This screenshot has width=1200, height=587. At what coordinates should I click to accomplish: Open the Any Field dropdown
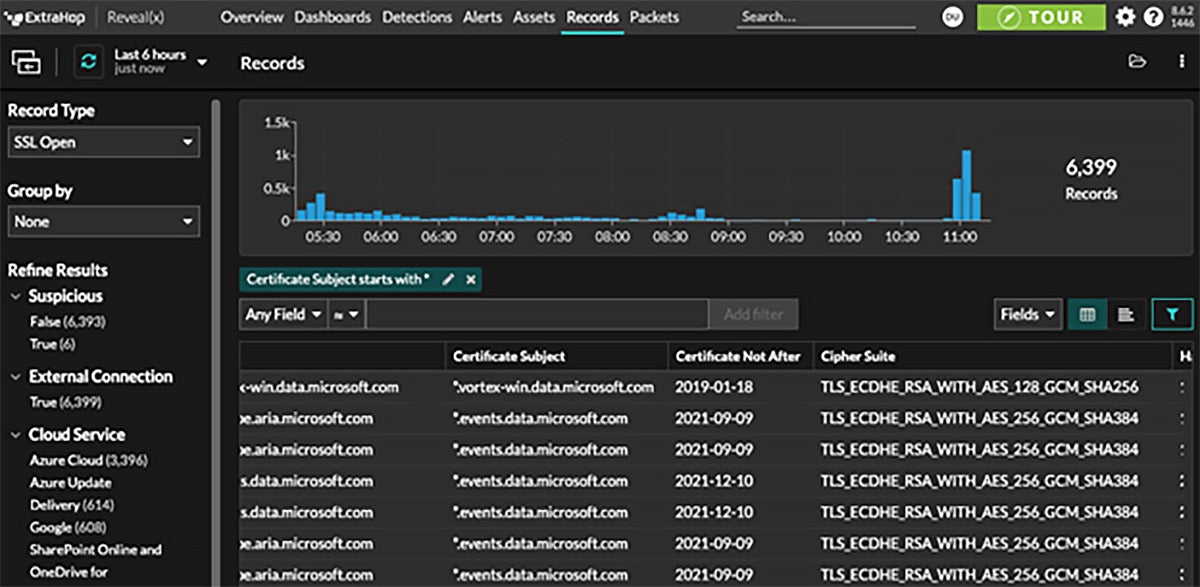tap(284, 314)
